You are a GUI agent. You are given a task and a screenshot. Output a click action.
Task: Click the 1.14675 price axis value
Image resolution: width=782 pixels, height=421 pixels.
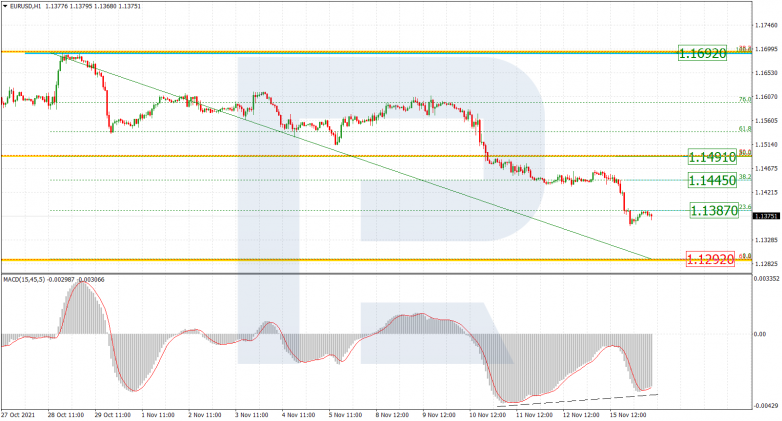click(766, 169)
